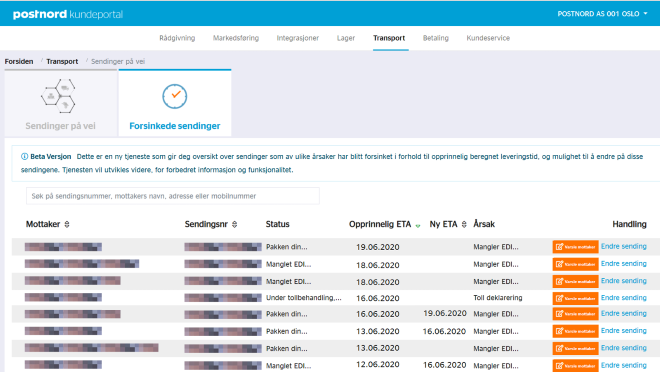The image size is (660, 372).
Task: Click the Toll deklarering Årsak cell
Action: coord(498,298)
